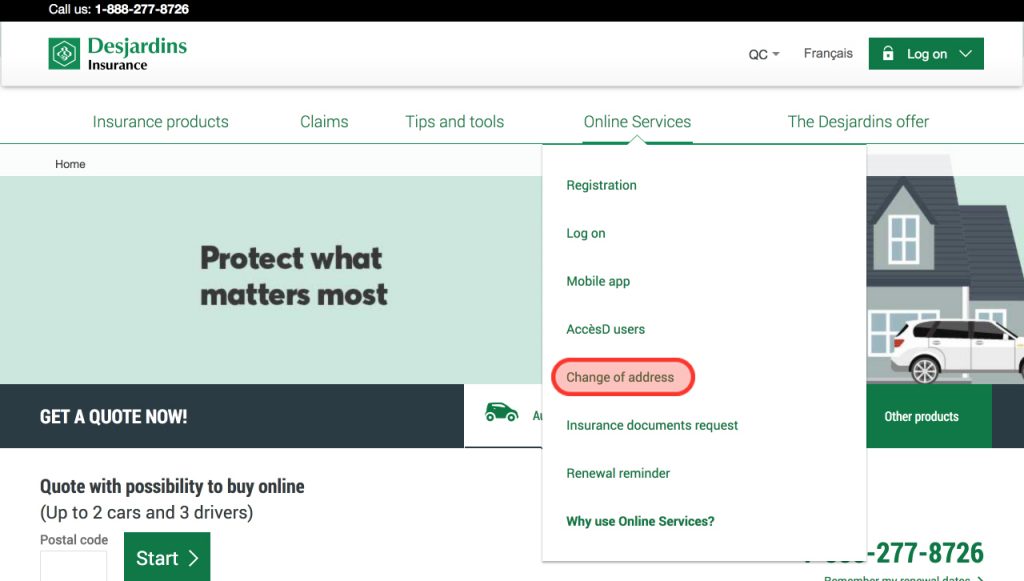Select the Other products tab

point(929,416)
